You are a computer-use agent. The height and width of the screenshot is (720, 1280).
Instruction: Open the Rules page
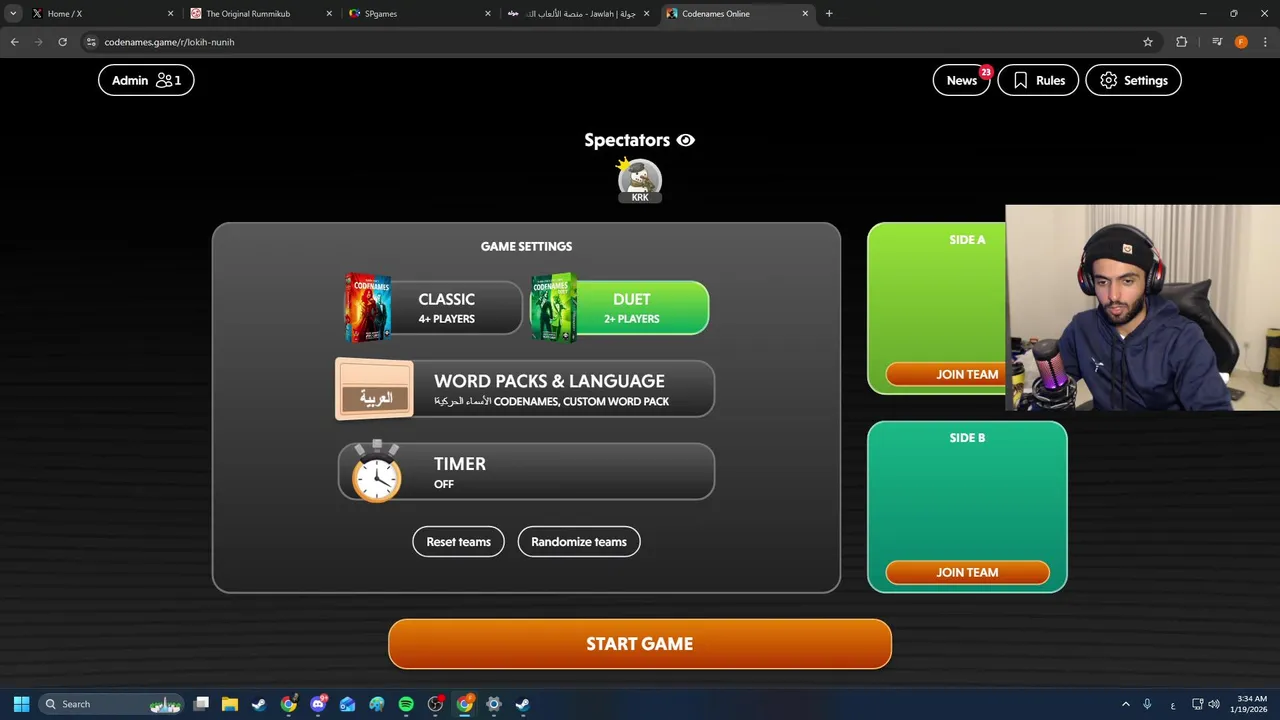click(x=1038, y=80)
